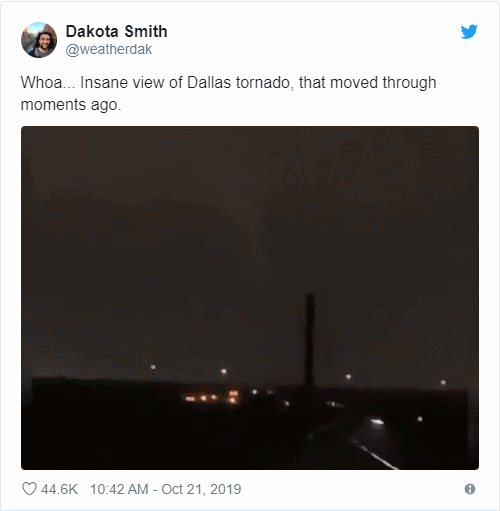Click the Dakota Smith display name
Viewport: 500px width, 511px height.
[117, 32]
